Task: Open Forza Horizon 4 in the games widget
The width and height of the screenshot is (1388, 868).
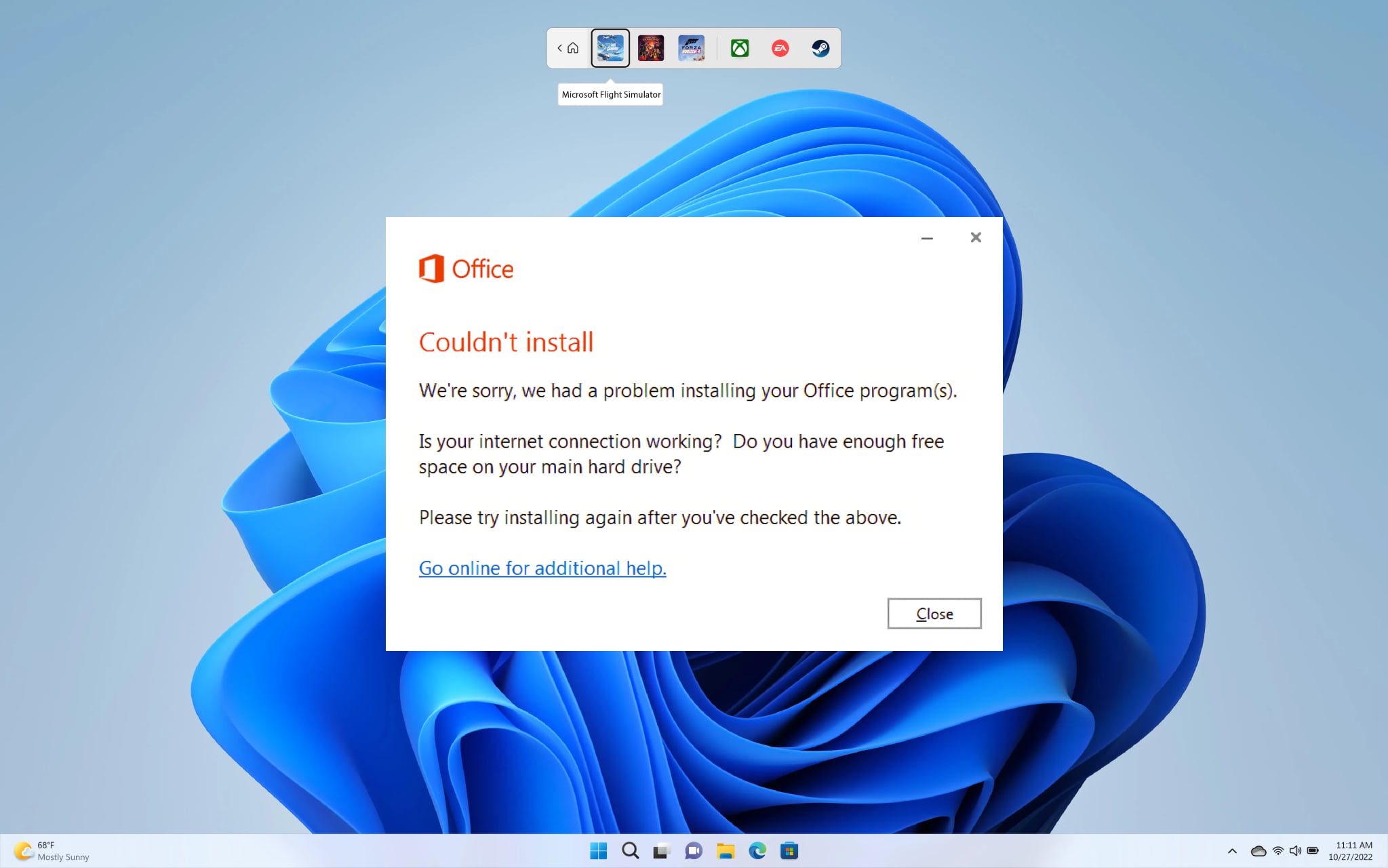Action: point(692,47)
